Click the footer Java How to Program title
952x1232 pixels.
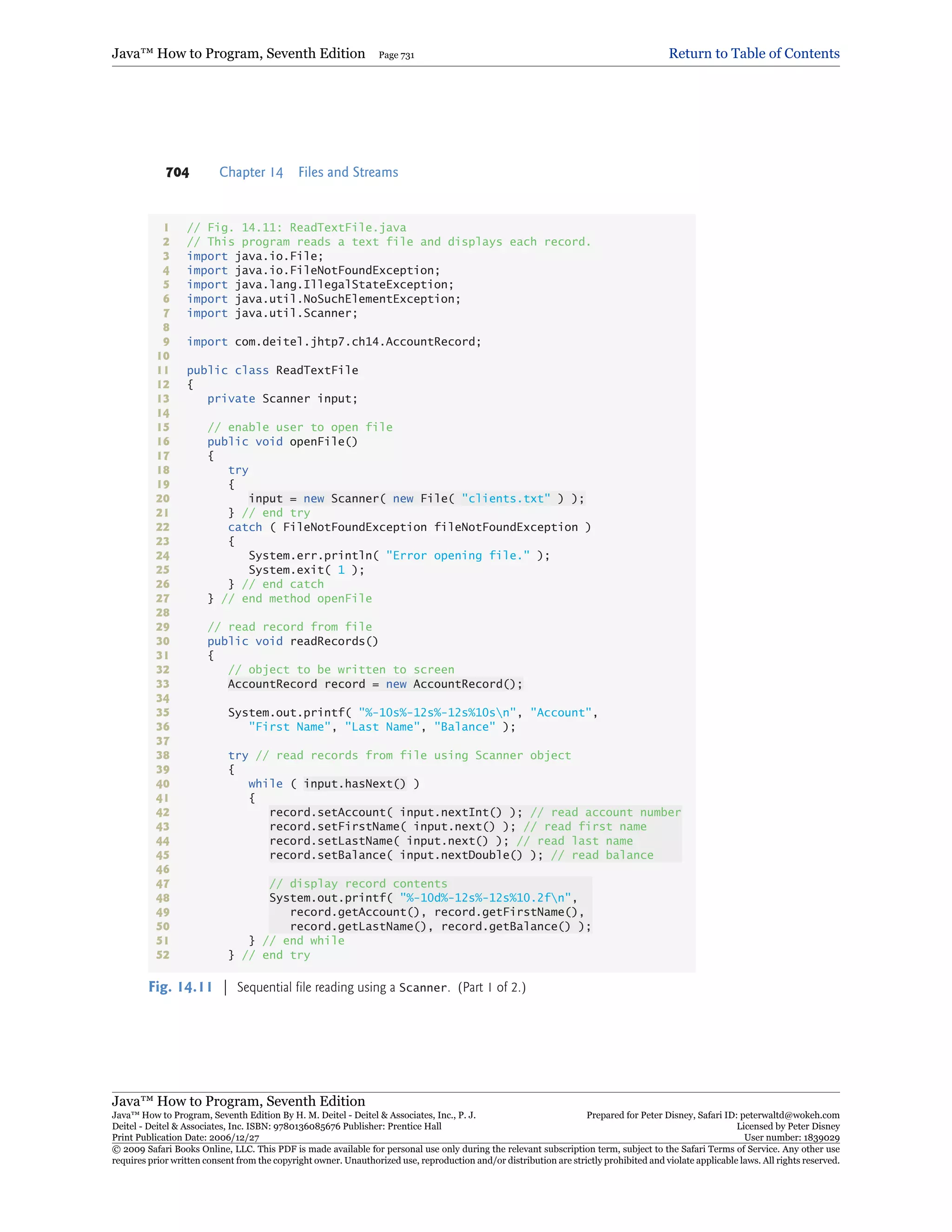[238, 1101]
